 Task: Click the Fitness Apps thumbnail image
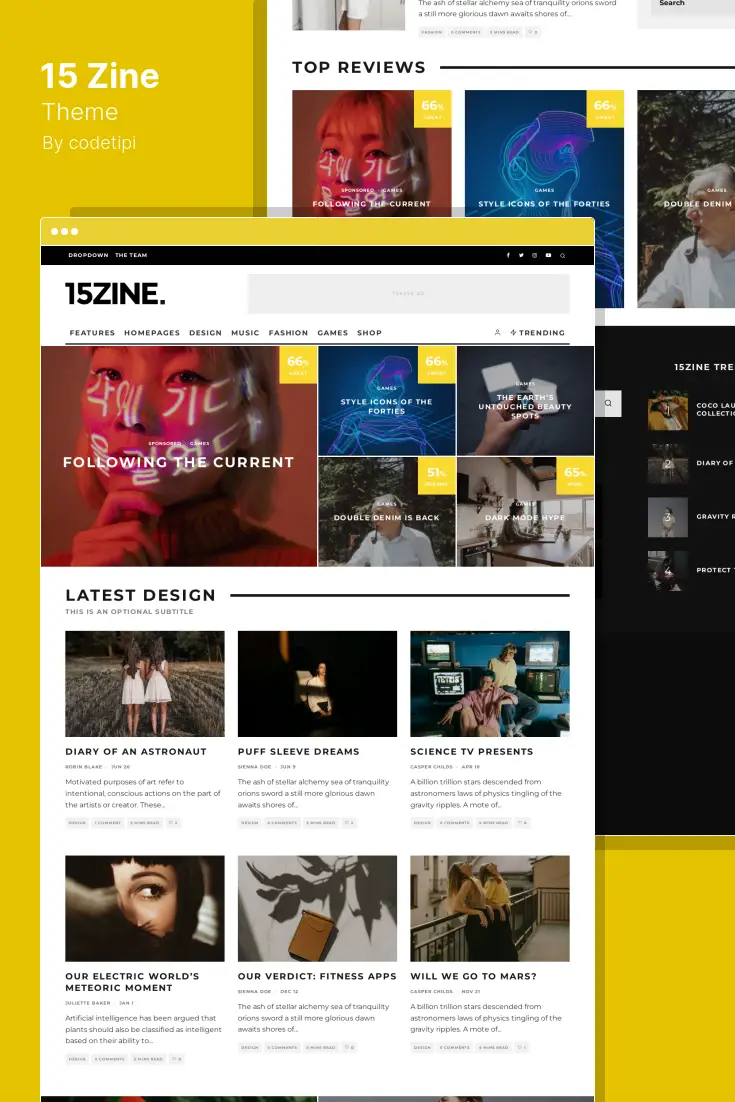[x=318, y=908]
